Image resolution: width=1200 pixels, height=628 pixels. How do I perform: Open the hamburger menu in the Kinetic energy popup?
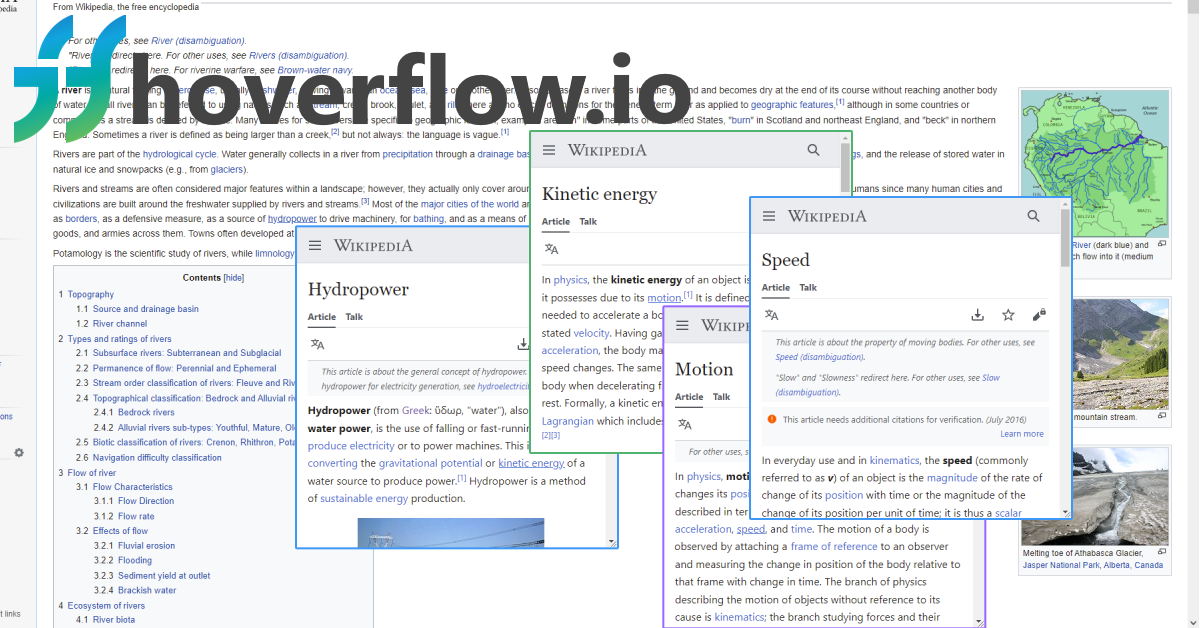tap(549, 150)
